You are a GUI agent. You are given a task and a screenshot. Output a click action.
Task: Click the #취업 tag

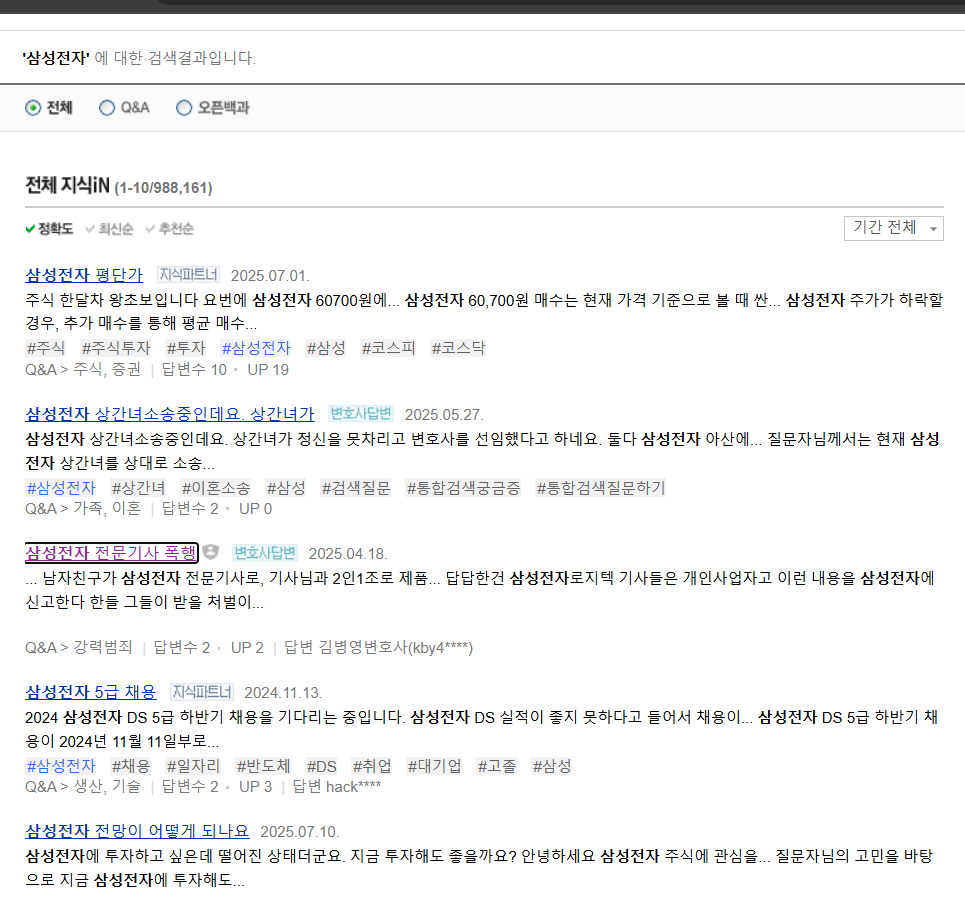[x=372, y=766]
